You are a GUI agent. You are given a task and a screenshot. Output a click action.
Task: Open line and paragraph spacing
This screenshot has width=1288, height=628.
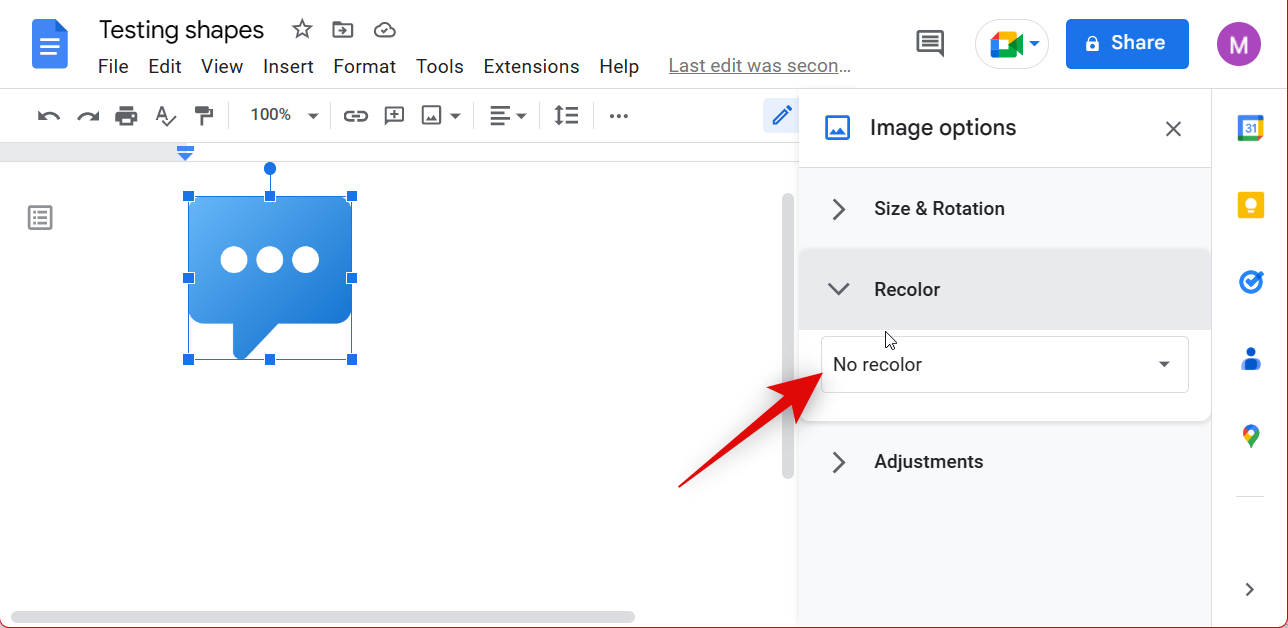point(566,116)
